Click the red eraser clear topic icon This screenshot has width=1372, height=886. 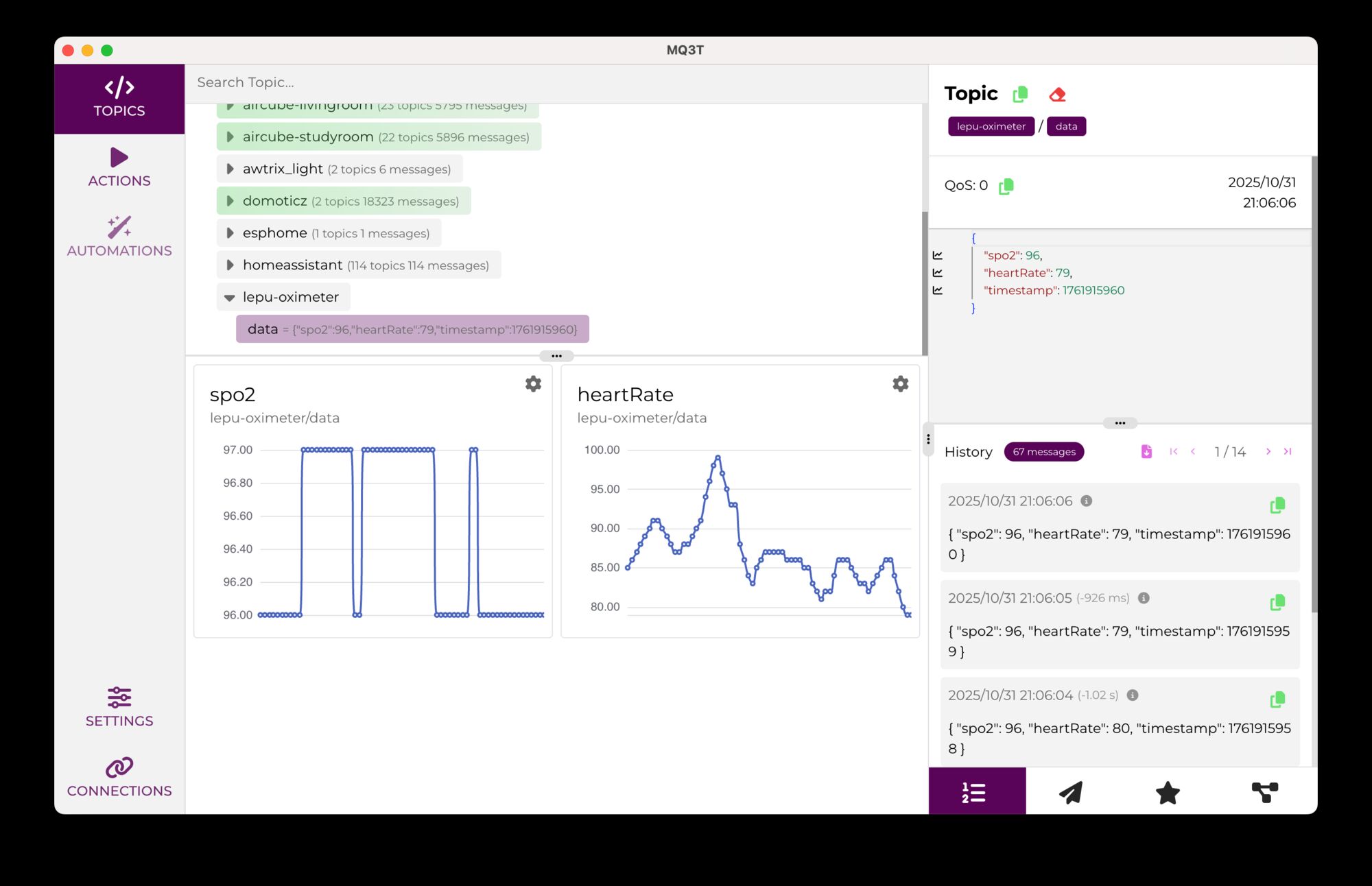point(1057,94)
